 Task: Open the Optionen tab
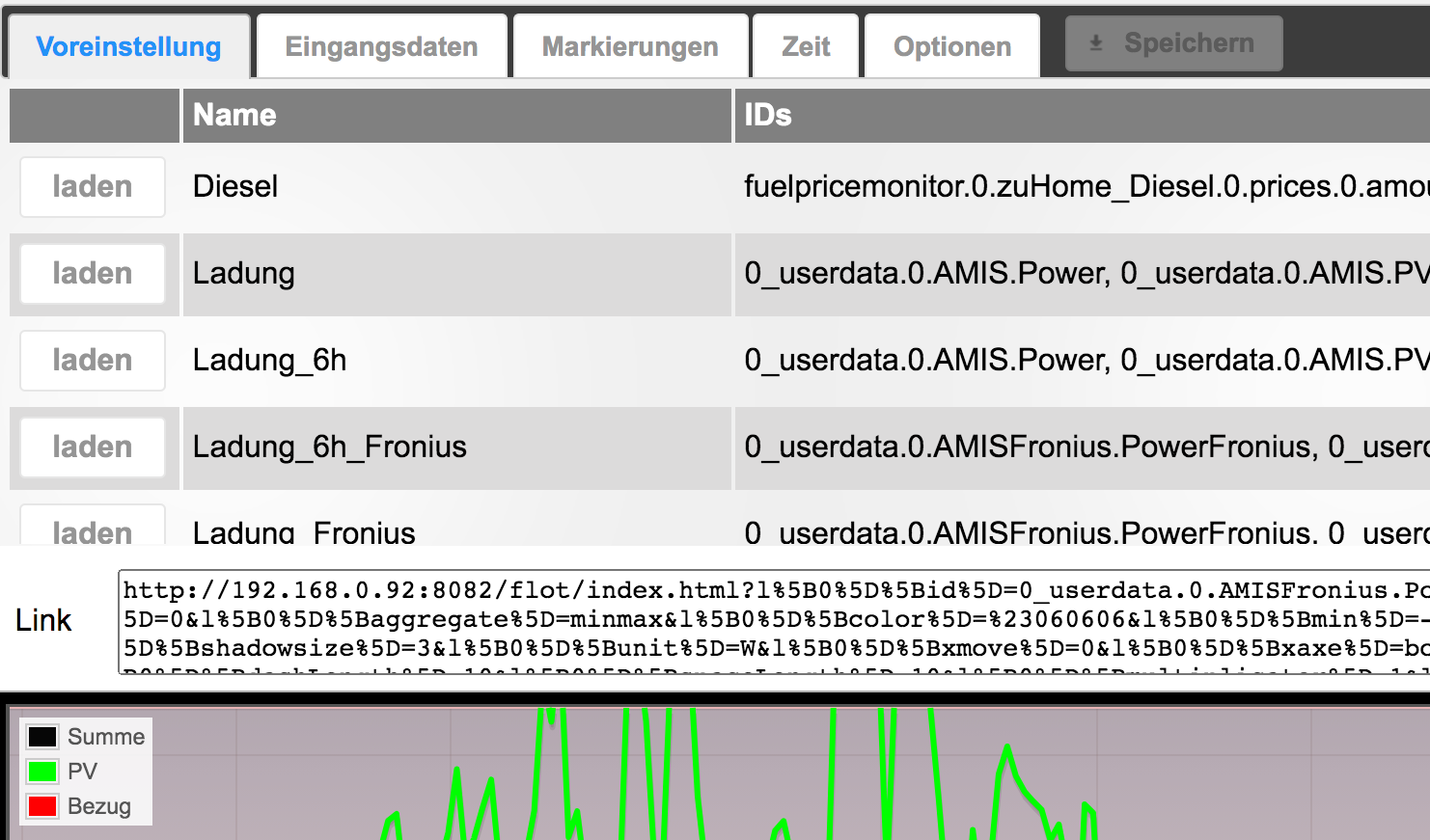[952, 46]
